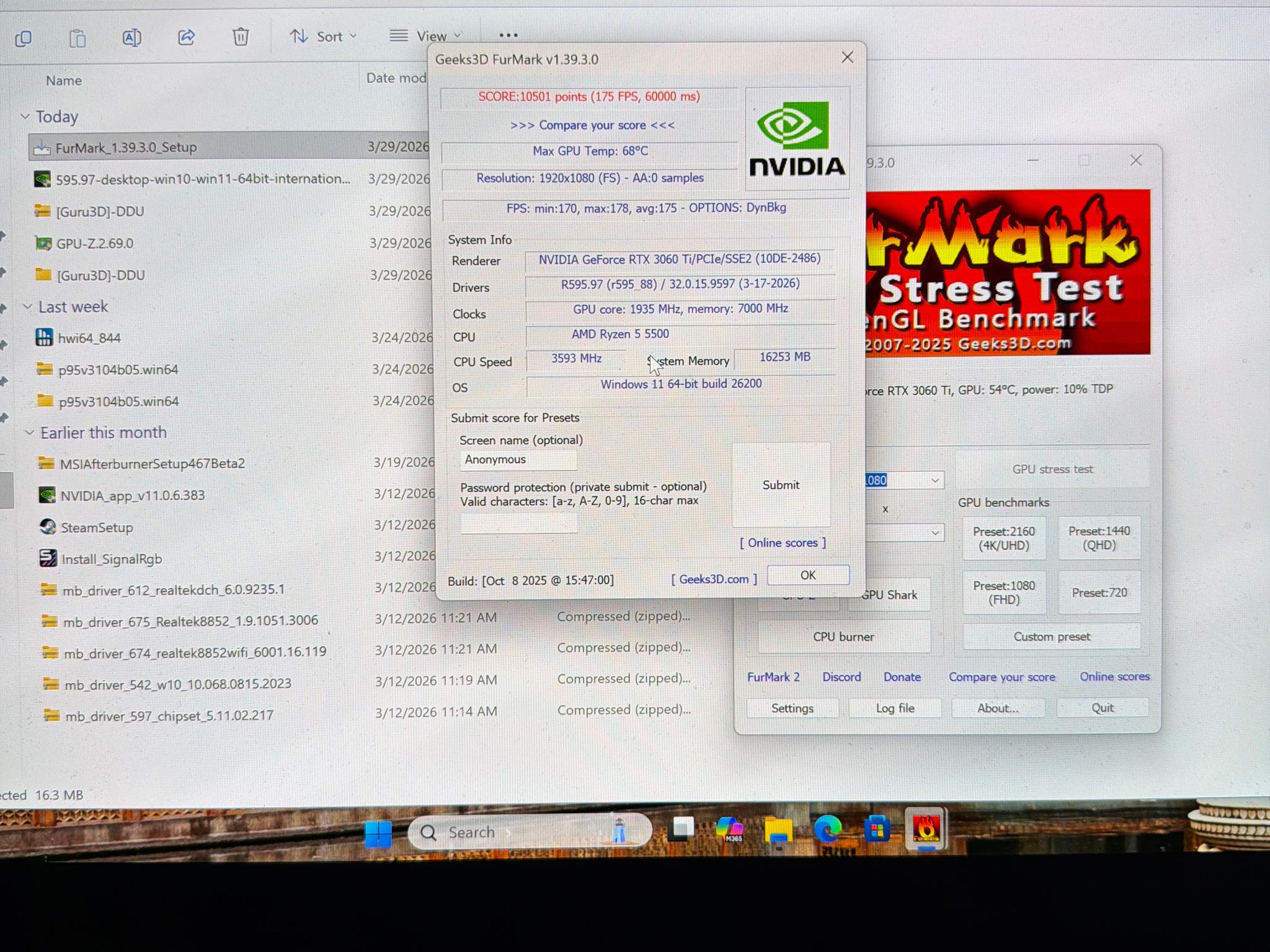Click the Rename icon in Explorer toolbar
The image size is (1270, 952).
(x=131, y=38)
